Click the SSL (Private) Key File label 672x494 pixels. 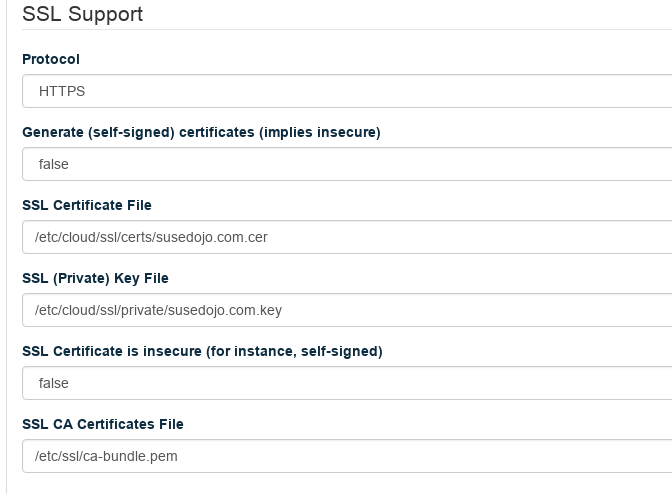(x=95, y=278)
